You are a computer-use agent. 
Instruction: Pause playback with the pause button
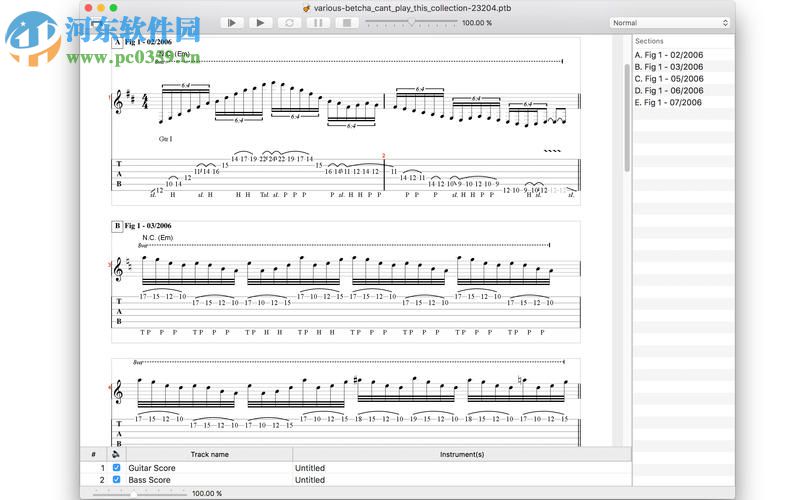(318, 22)
